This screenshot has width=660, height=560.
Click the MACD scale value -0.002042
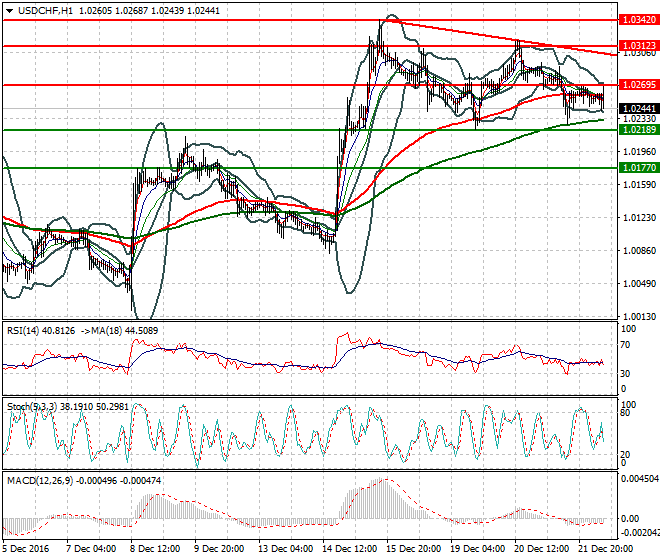pyautogui.click(x=640, y=533)
